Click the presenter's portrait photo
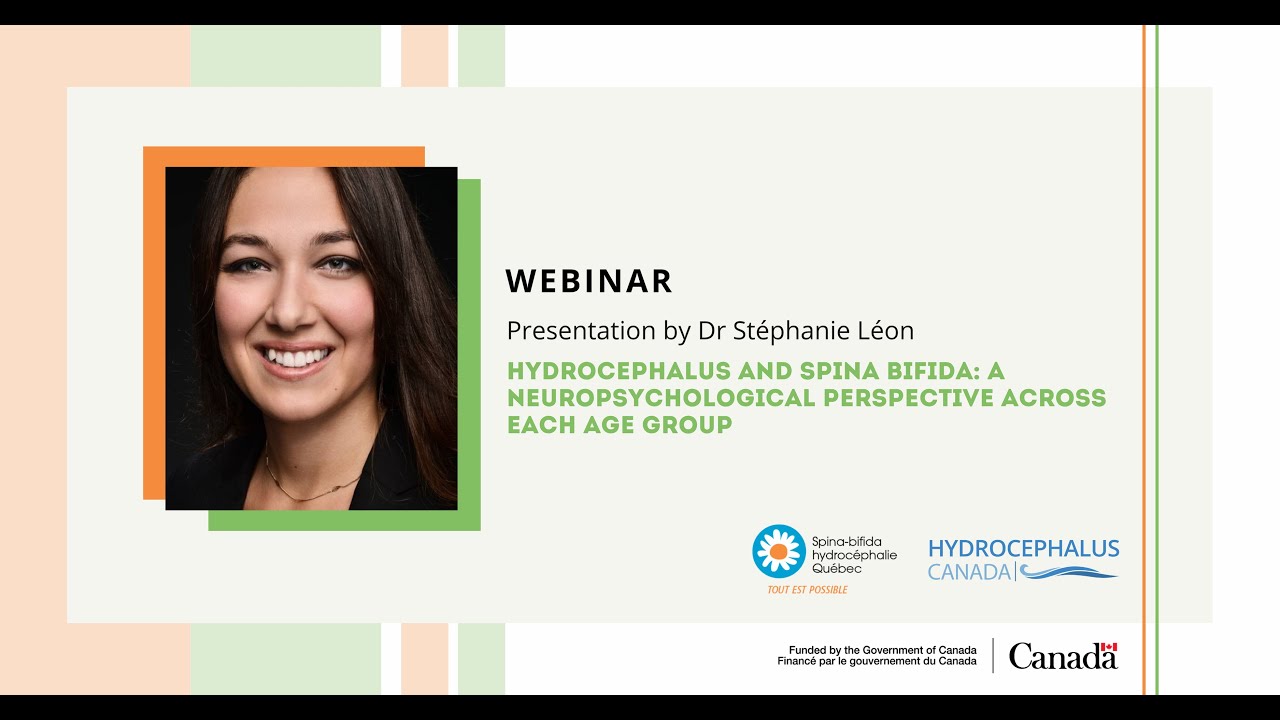This screenshot has height=720, width=1280. point(311,338)
